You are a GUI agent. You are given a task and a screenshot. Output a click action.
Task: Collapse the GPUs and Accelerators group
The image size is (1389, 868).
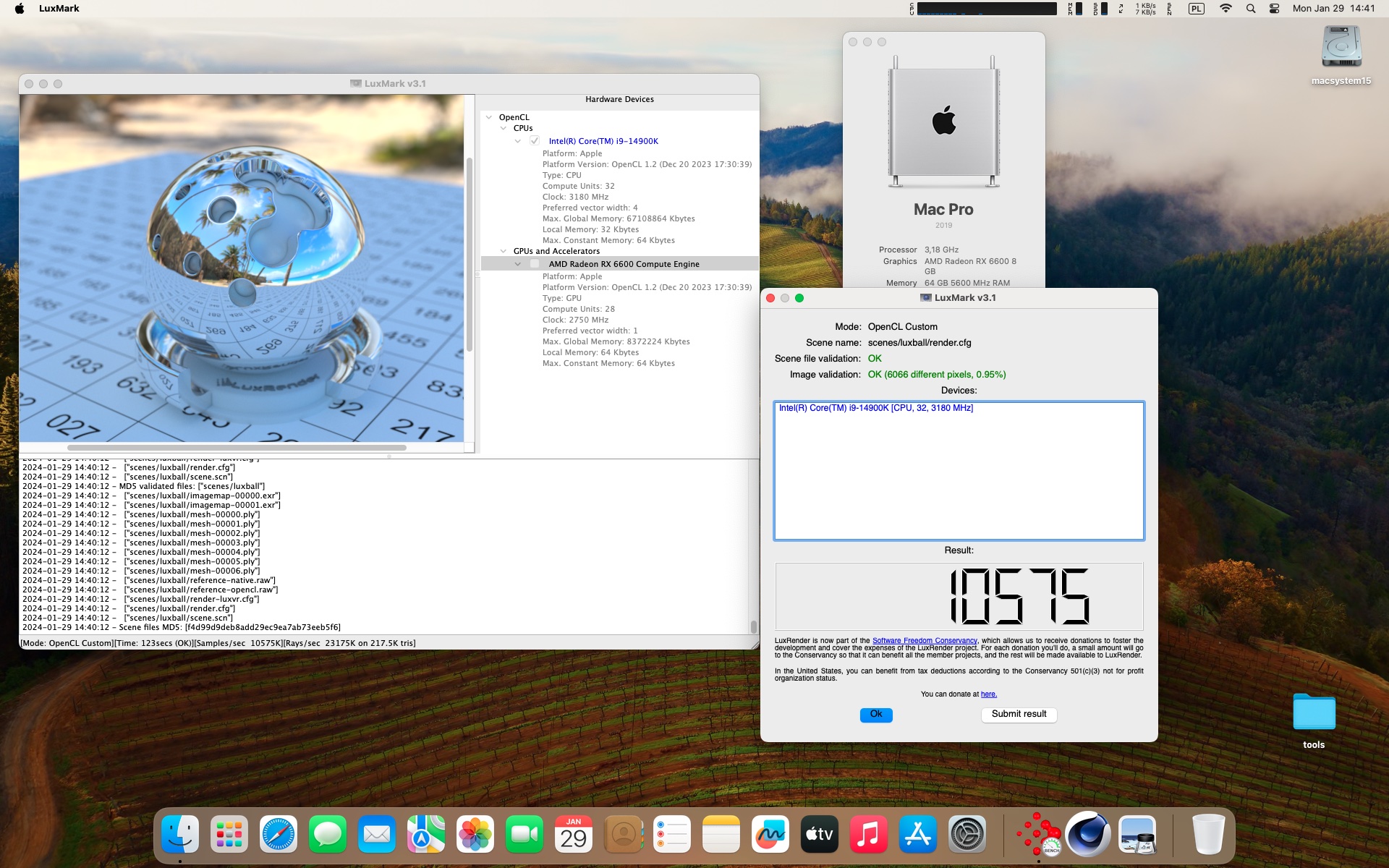(x=504, y=251)
